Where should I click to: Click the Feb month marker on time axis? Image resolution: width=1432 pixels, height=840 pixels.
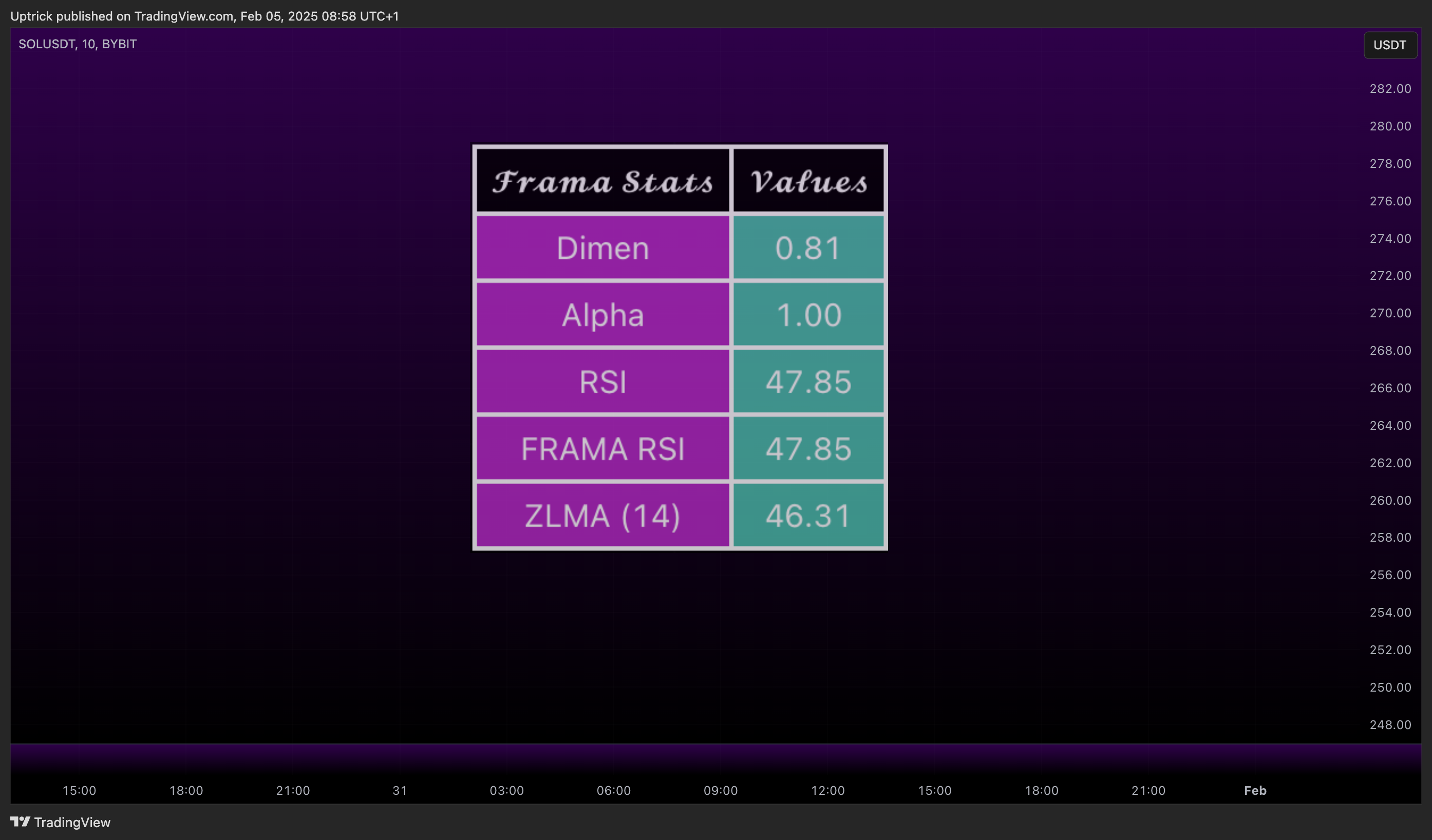point(1255,791)
